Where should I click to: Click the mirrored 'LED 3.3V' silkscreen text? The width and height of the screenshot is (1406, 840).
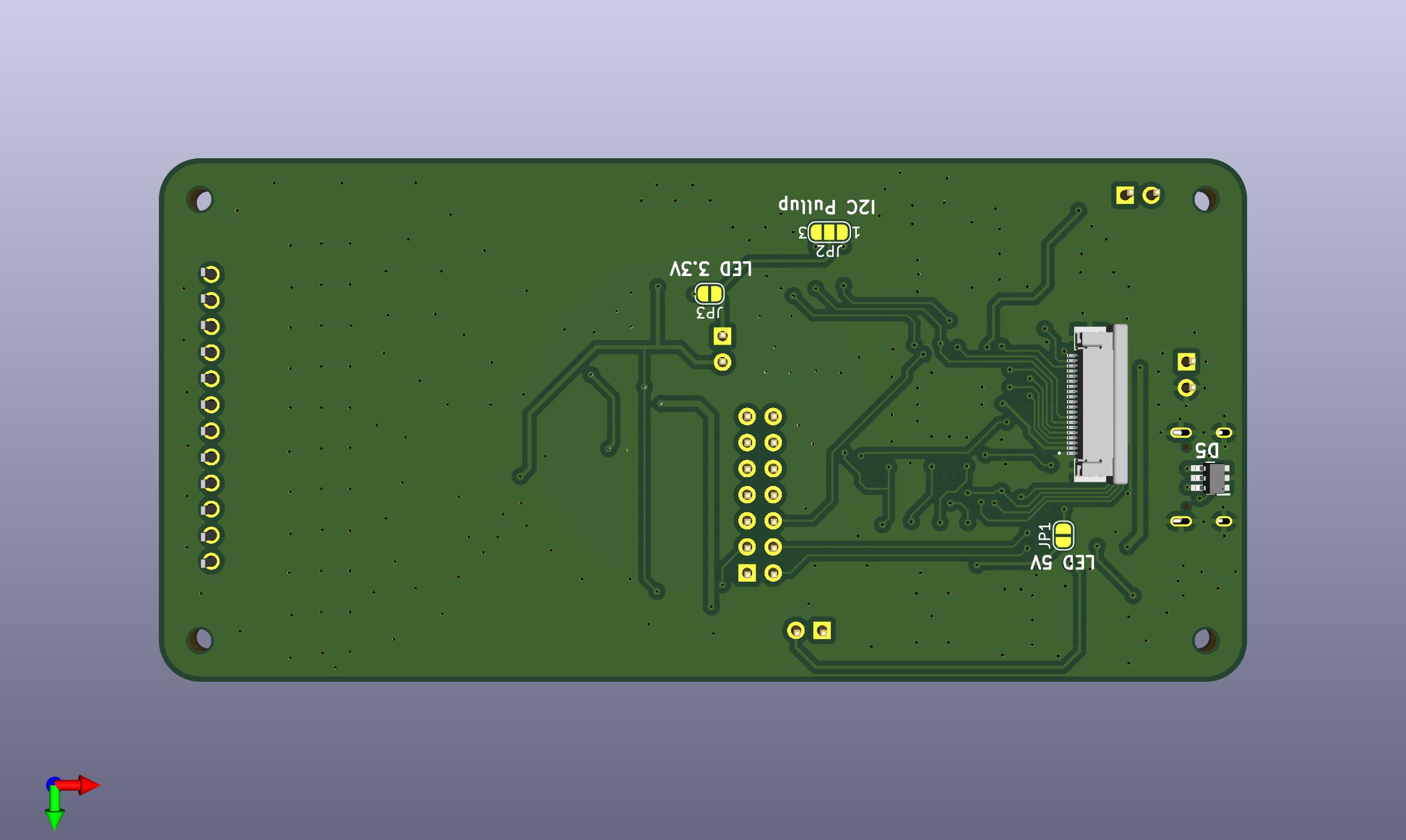(x=711, y=269)
